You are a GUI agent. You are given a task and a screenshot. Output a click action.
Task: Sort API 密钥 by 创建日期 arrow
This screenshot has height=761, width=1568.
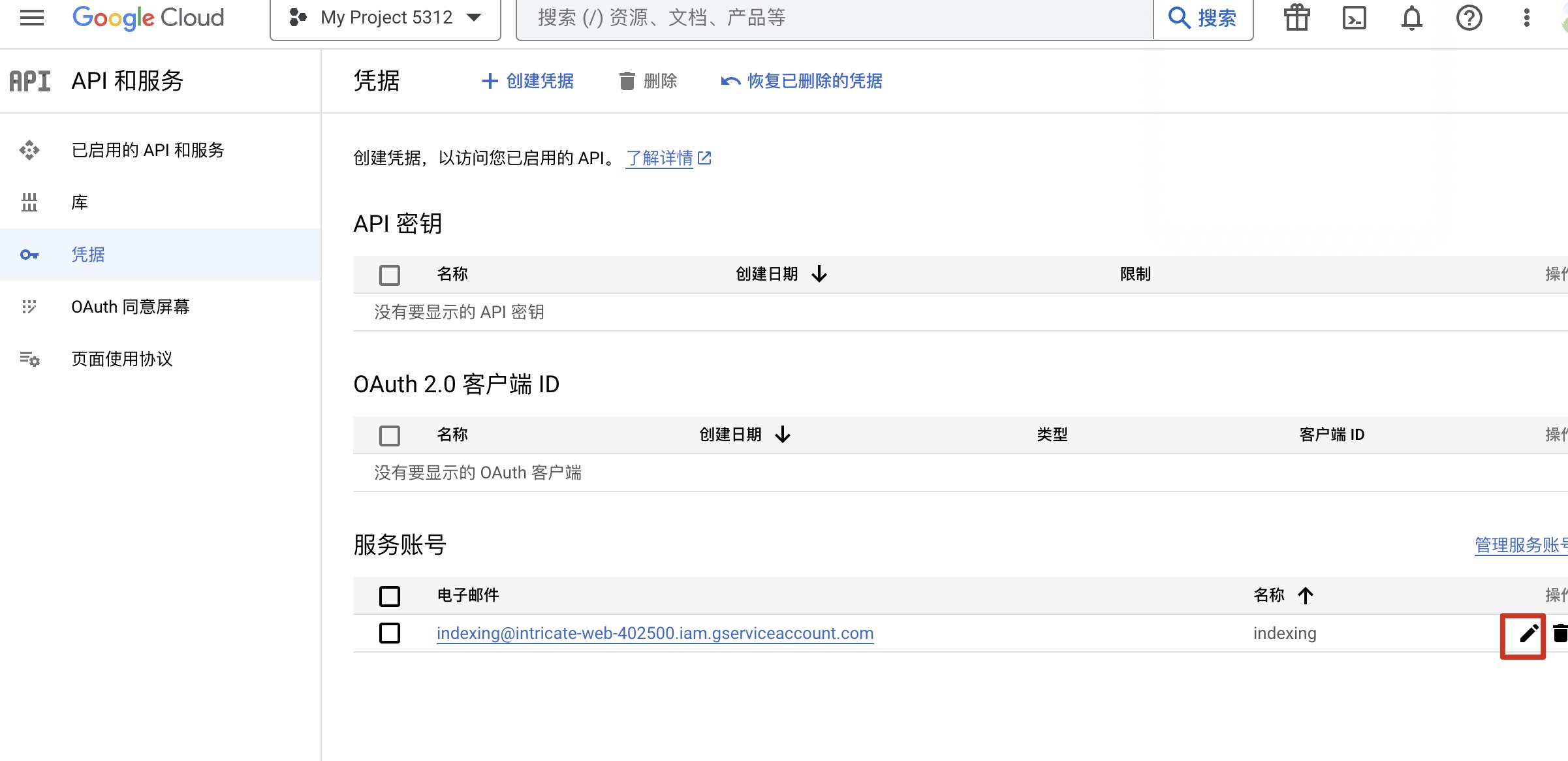tap(819, 274)
